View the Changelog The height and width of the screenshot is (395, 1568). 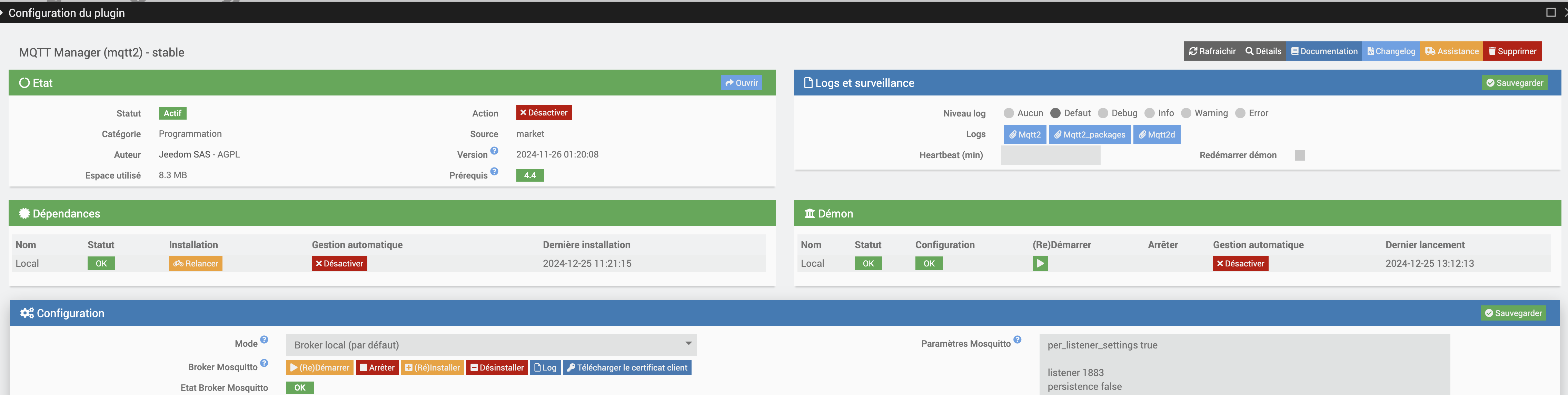1391,51
